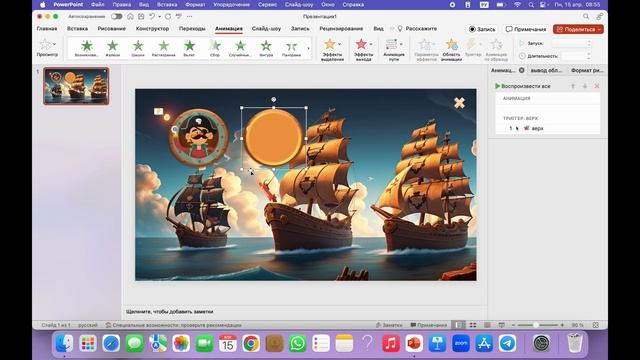Delete animation with the red X in pane
Screen dimensions: 640x360
597,86
